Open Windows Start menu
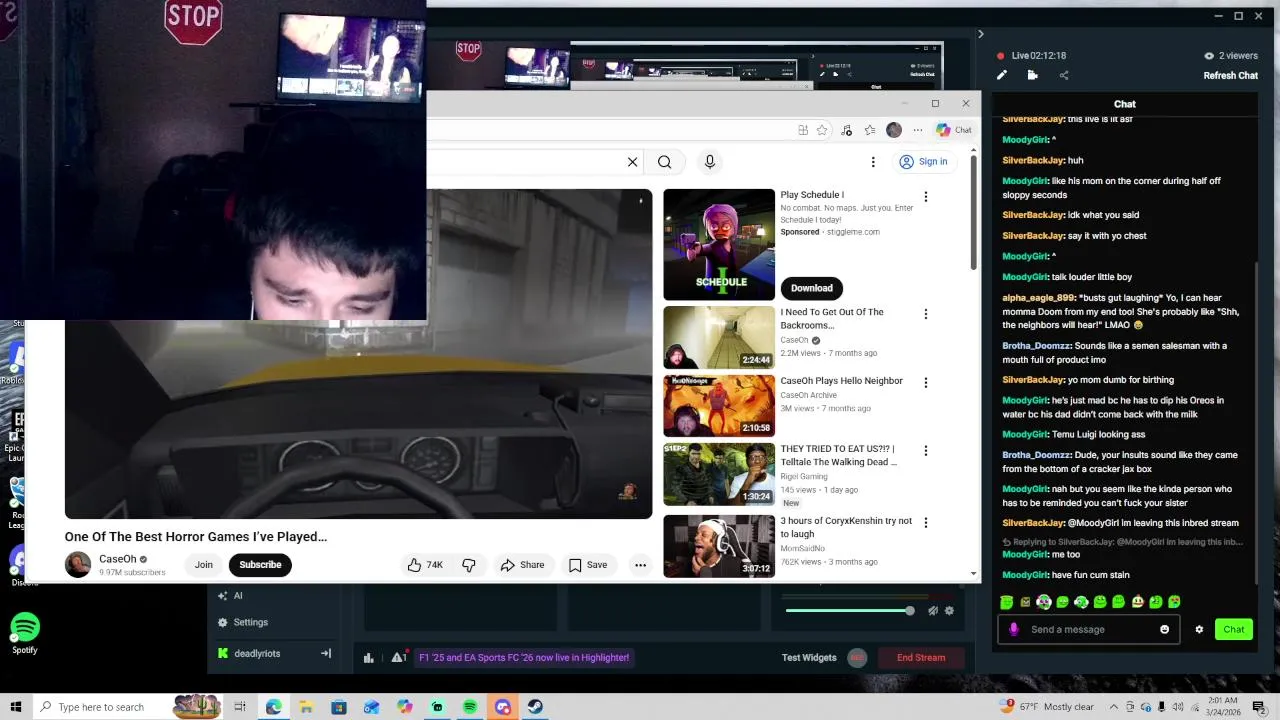 coord(16,707)
